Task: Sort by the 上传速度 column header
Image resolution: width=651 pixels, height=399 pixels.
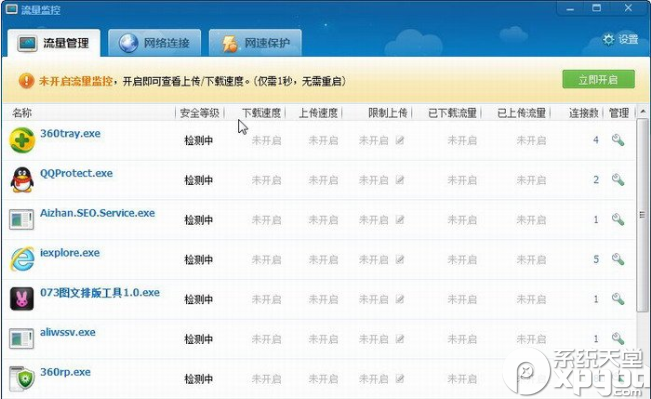Action: (318, 113)
